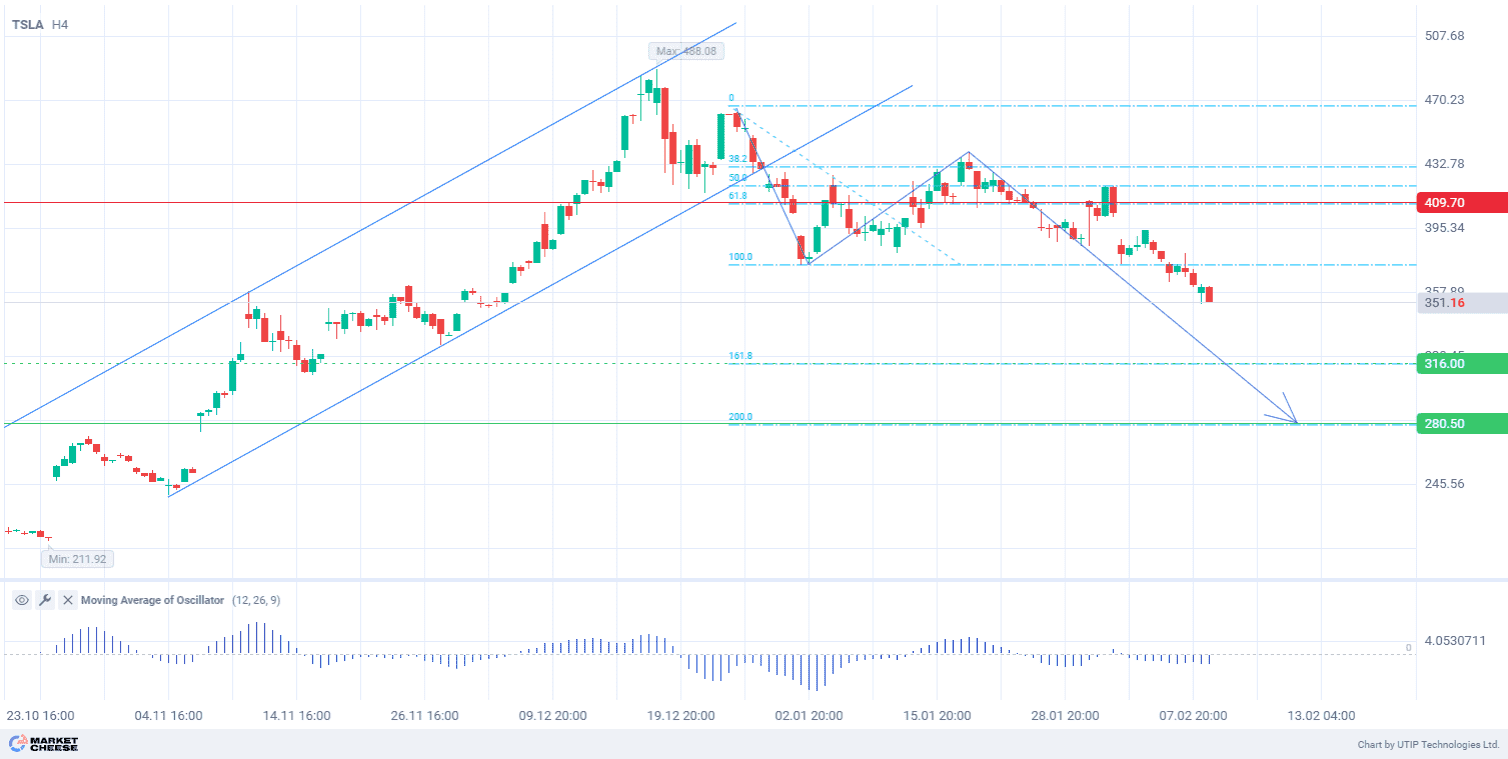
Task: Click the Fibonacci 100.0 level label
Action: pyautogui.click(x=740, y=257)
